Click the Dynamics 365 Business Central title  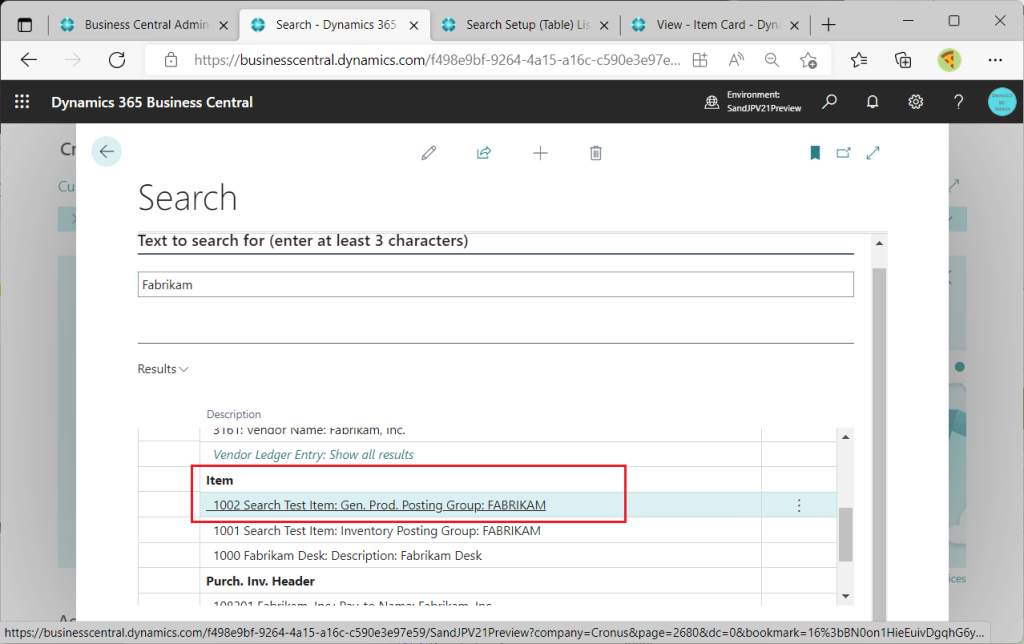(152, 103)
